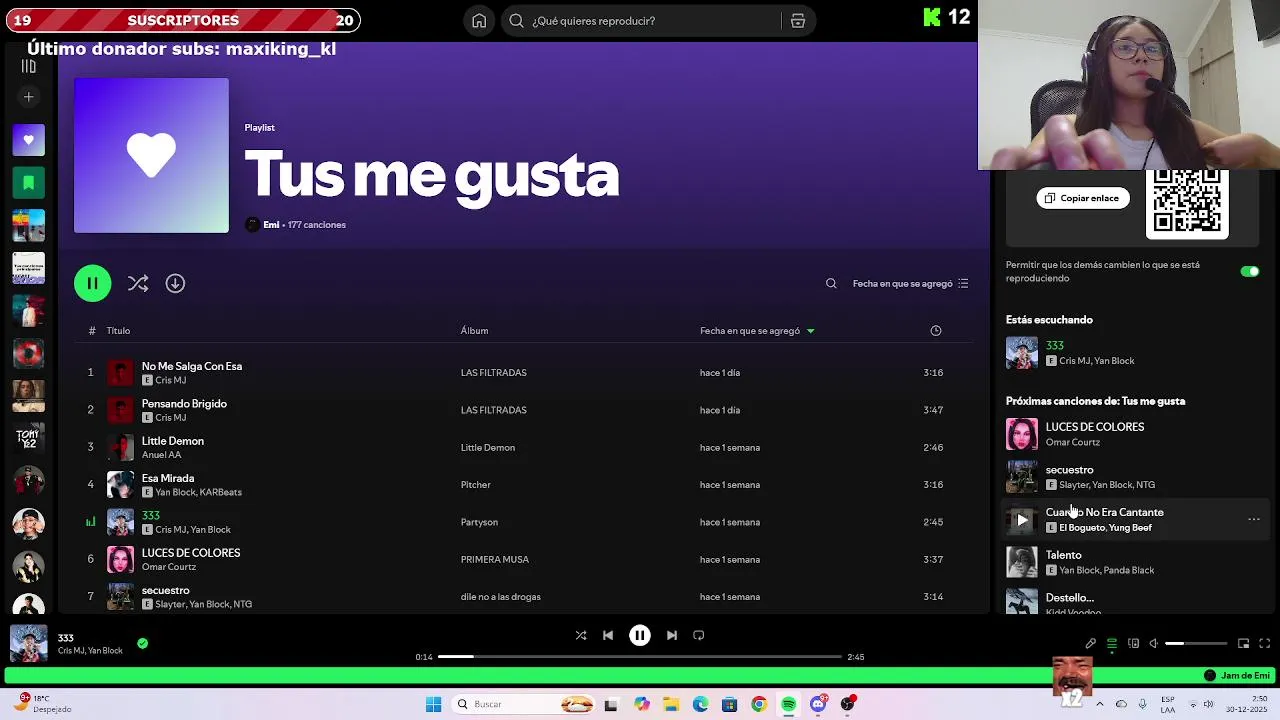1280x720 pixels.
Task: Open the green bookmark Episodes tile in the sidebar
Action: click(x=28, y=183)
